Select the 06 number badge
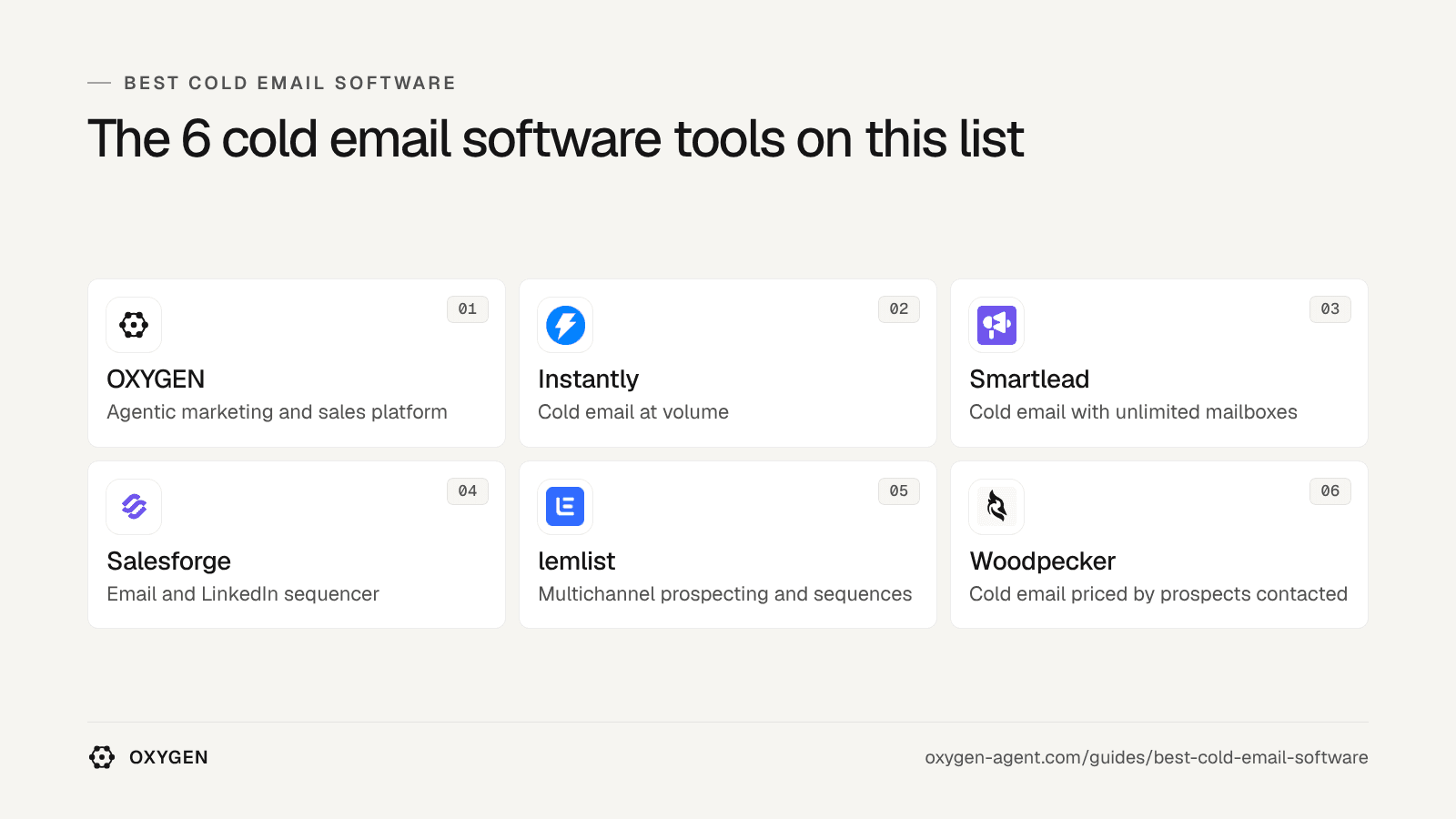 (1330, 491)
